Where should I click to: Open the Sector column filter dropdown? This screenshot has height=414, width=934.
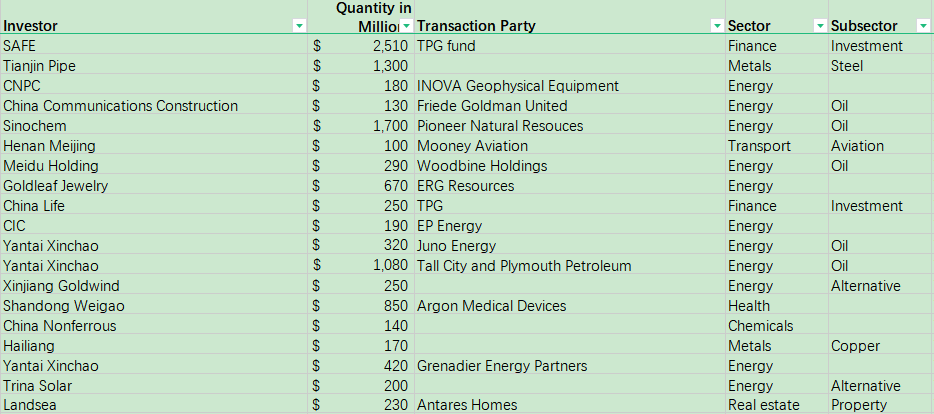tap(820, 26)
